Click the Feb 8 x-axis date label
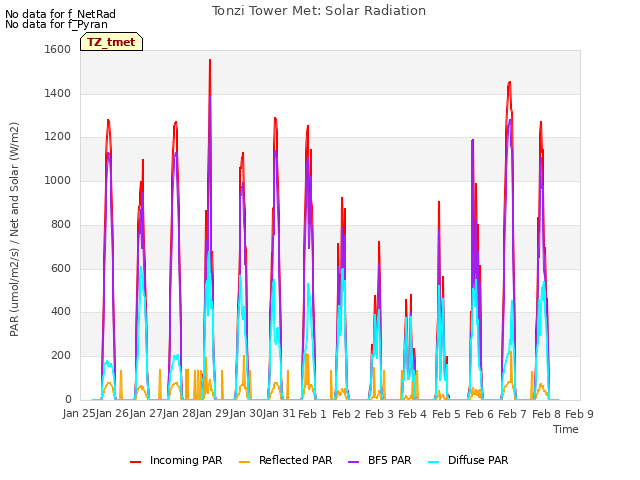Screen dimensions: 640x480 [x=546, y=414]
